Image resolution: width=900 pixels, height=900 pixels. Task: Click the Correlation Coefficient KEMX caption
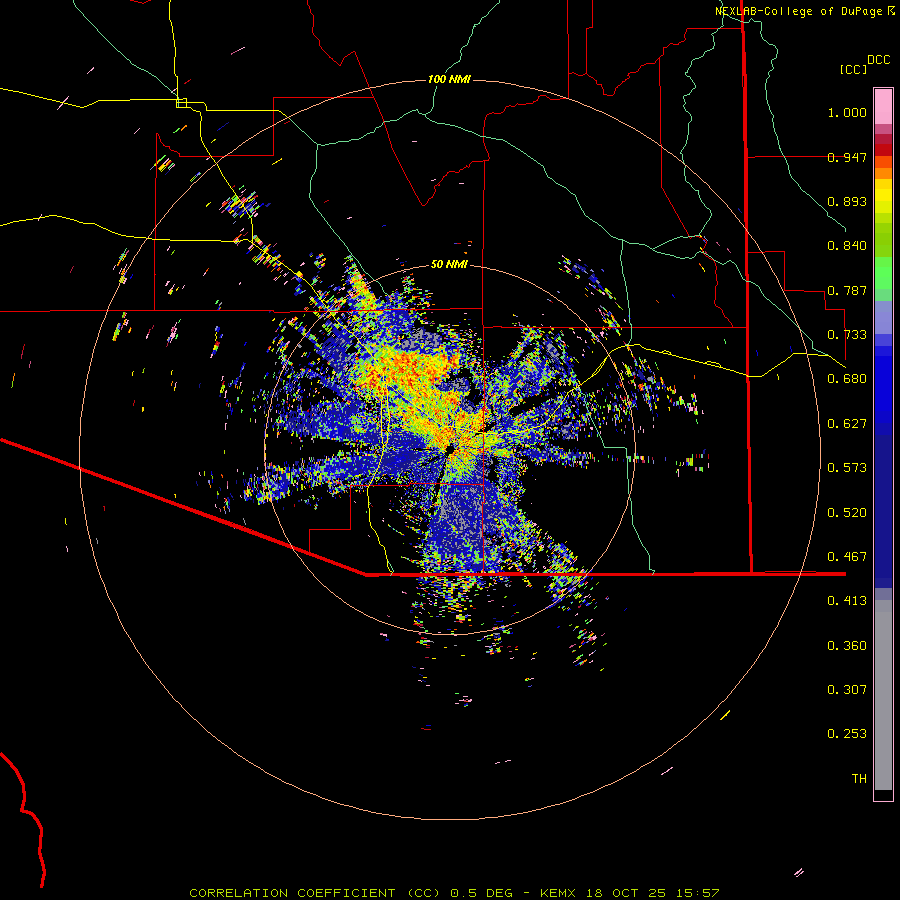point(454,893)
